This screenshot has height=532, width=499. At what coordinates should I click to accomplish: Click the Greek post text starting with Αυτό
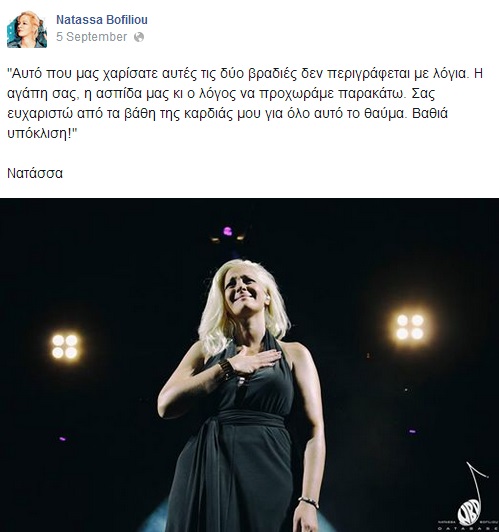pos(245,103)
